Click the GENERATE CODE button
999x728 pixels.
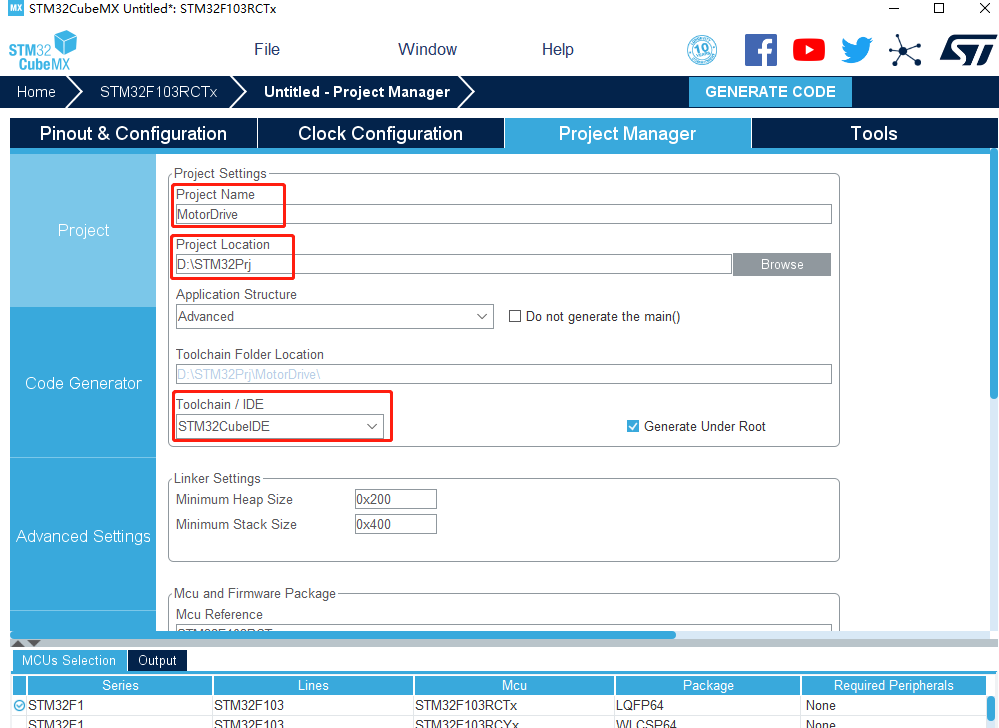pos(770,92)
